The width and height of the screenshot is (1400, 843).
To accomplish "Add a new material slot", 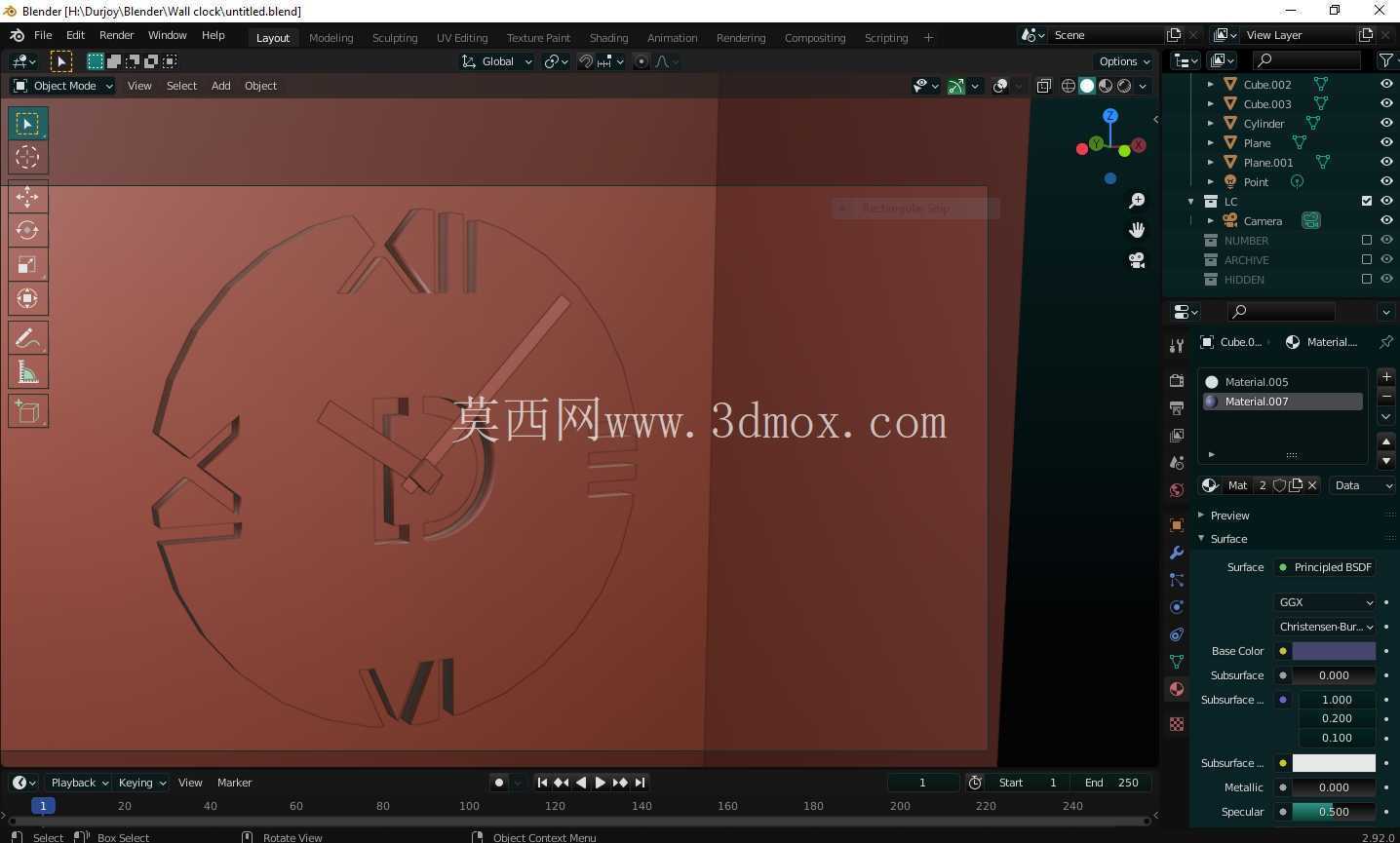I will pos(1386,376).
